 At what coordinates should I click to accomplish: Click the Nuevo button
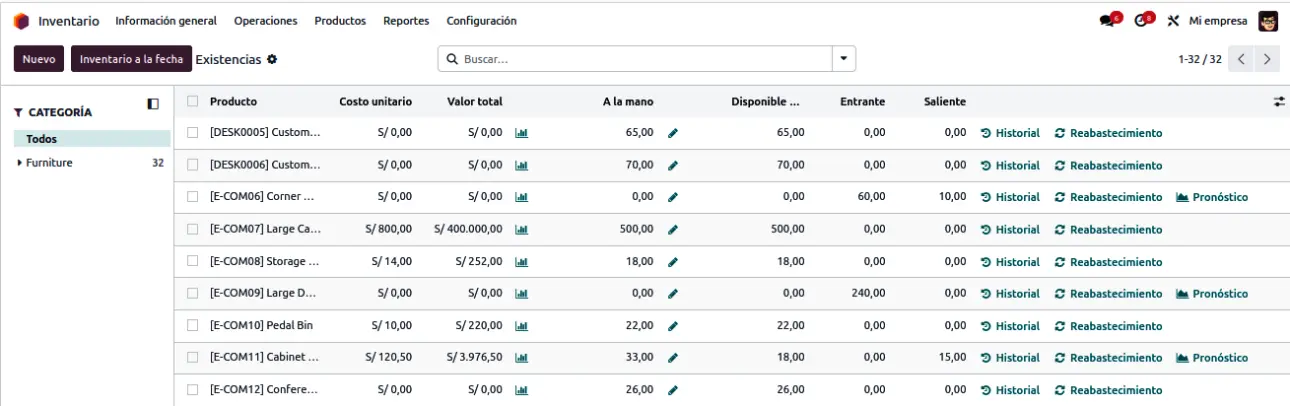[x=39, y=59]
